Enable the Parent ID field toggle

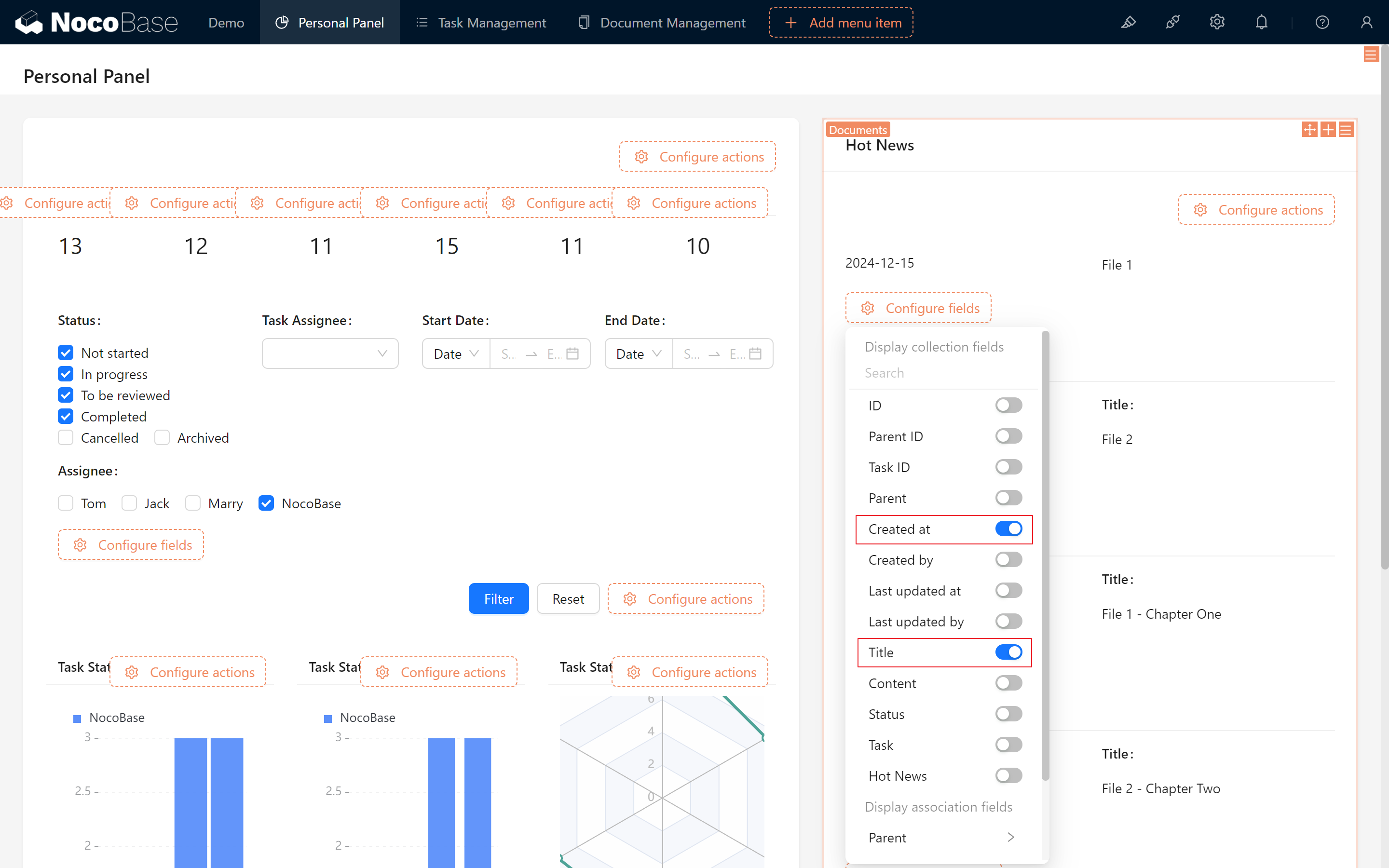tap(1008, 436)
